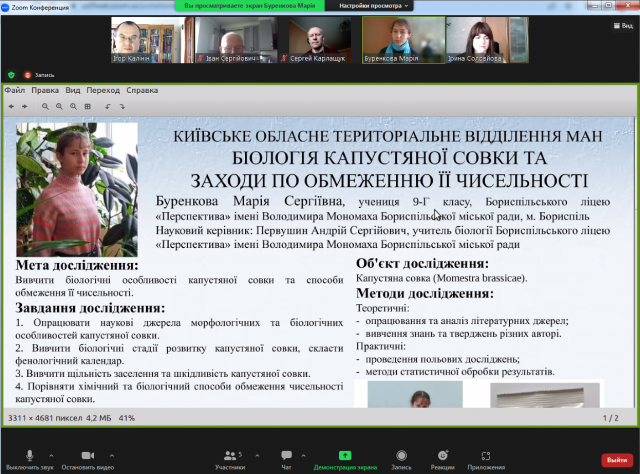Click title line БІОЛОГІЯ КАПУСТЯНОЇ СОВКИ ТА

(389, 158)
